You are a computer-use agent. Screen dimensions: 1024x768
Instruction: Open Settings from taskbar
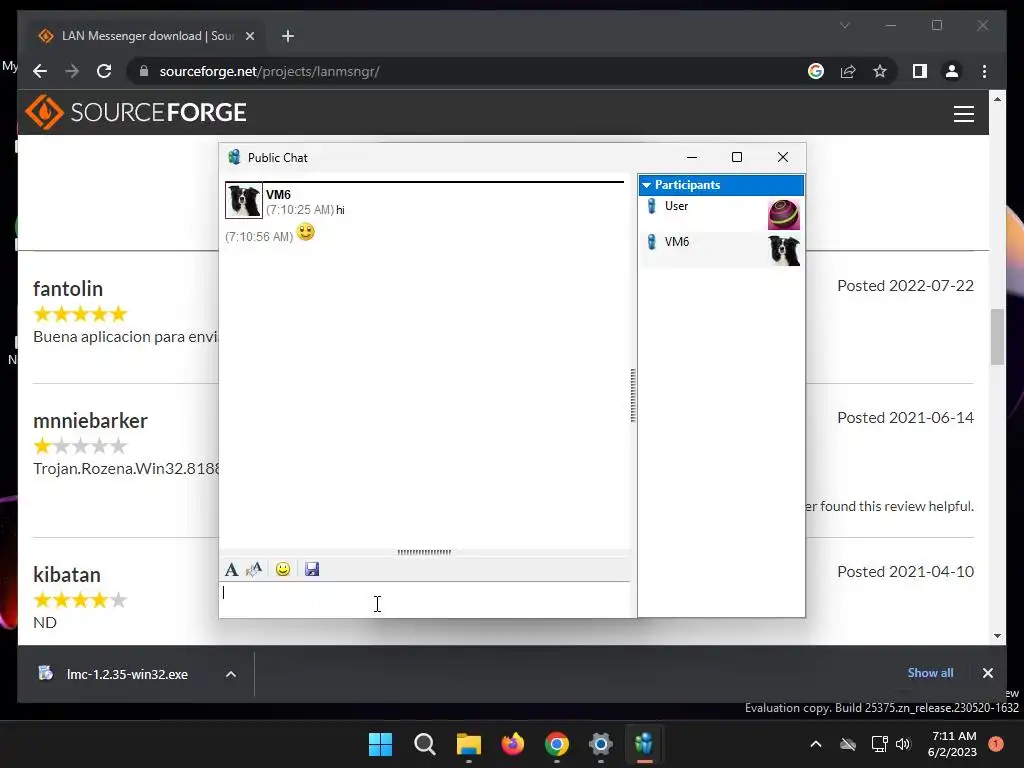pyautogui.click(x=601, y=744)
